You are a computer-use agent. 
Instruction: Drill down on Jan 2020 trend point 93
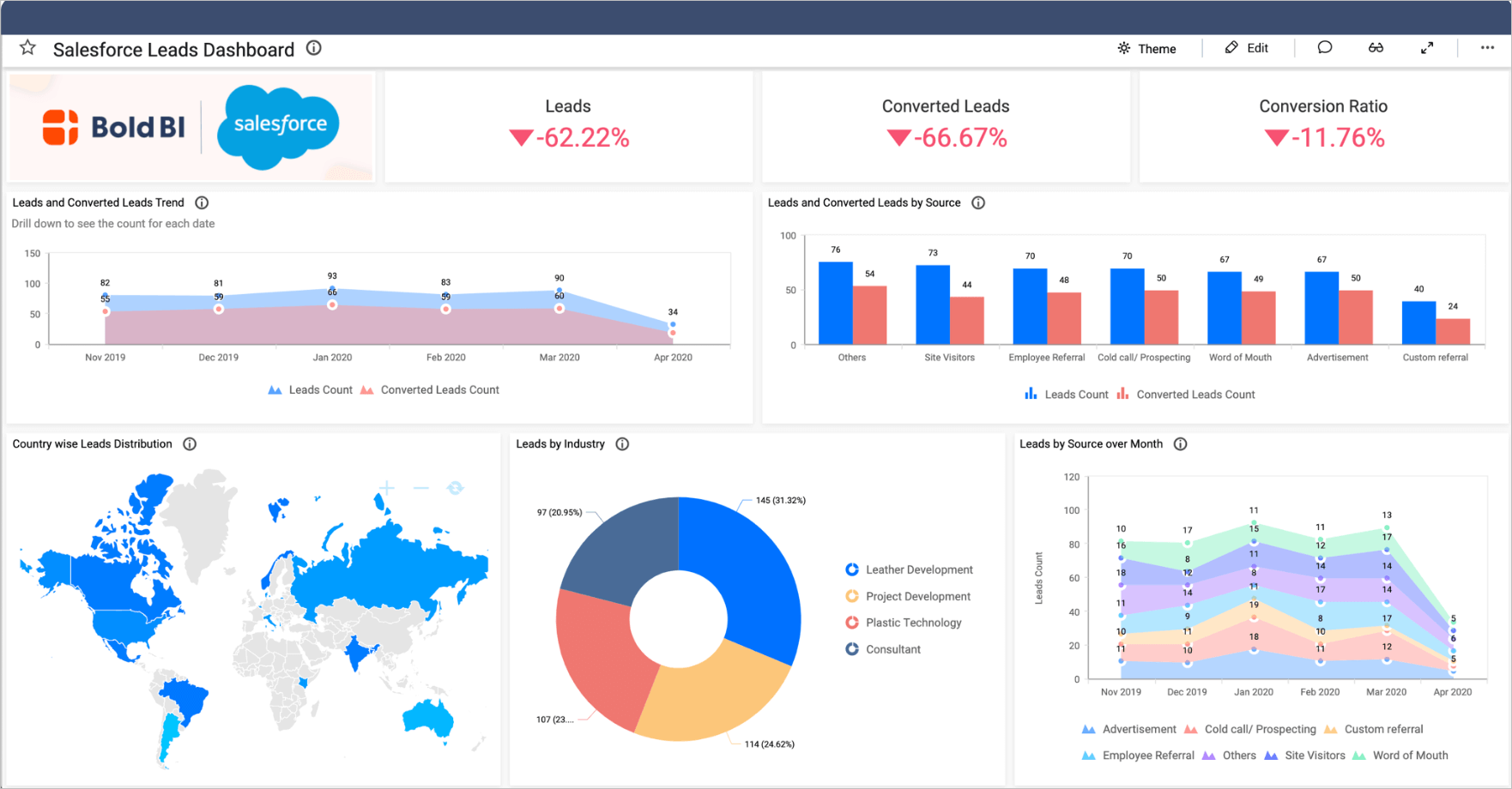(332, 290)
